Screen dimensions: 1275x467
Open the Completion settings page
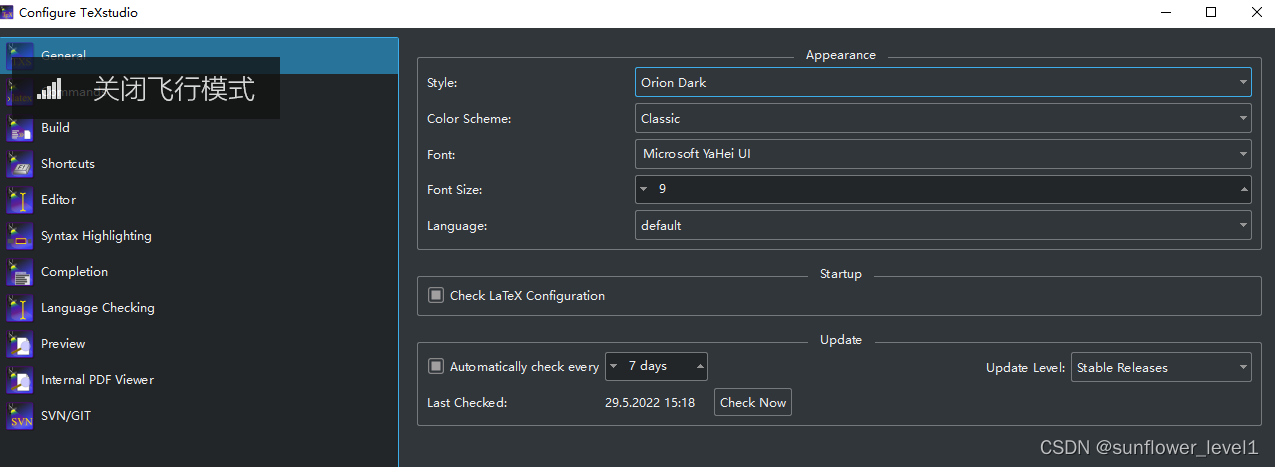pyautogui.click(x=199, y=271)
